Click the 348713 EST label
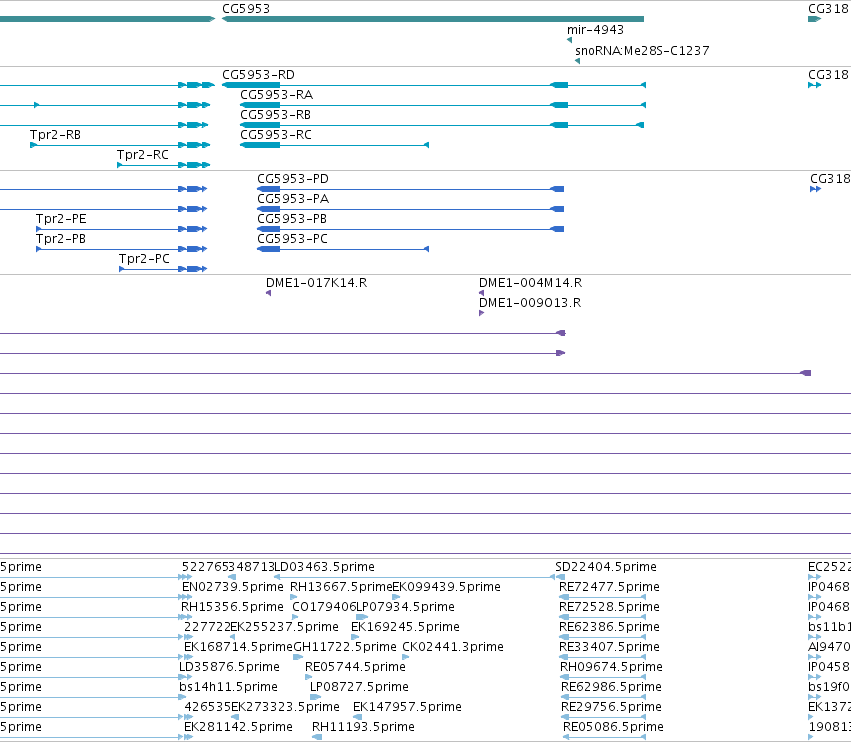The width and height of the screenshot is (851, 742). click(x=252, y=567)
